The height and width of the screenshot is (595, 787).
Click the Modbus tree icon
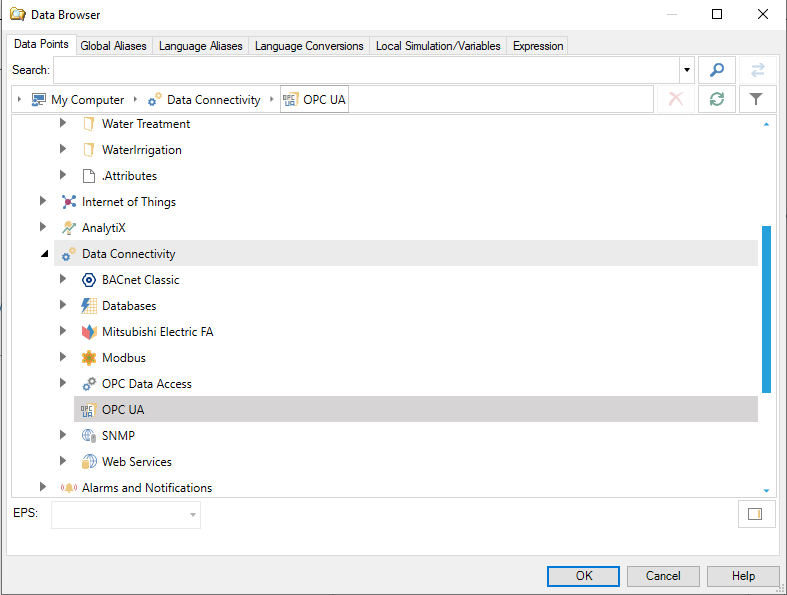click(89, 358)
